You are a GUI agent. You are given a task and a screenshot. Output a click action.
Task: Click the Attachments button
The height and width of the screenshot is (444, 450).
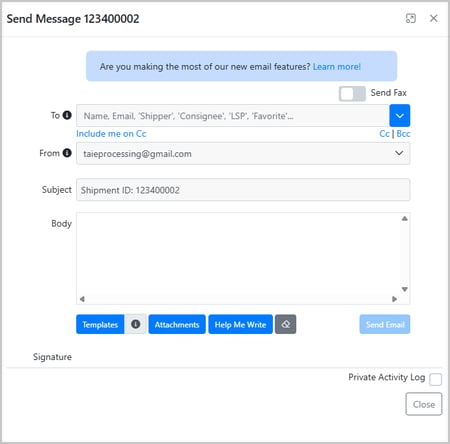click(x=177, y=324)
